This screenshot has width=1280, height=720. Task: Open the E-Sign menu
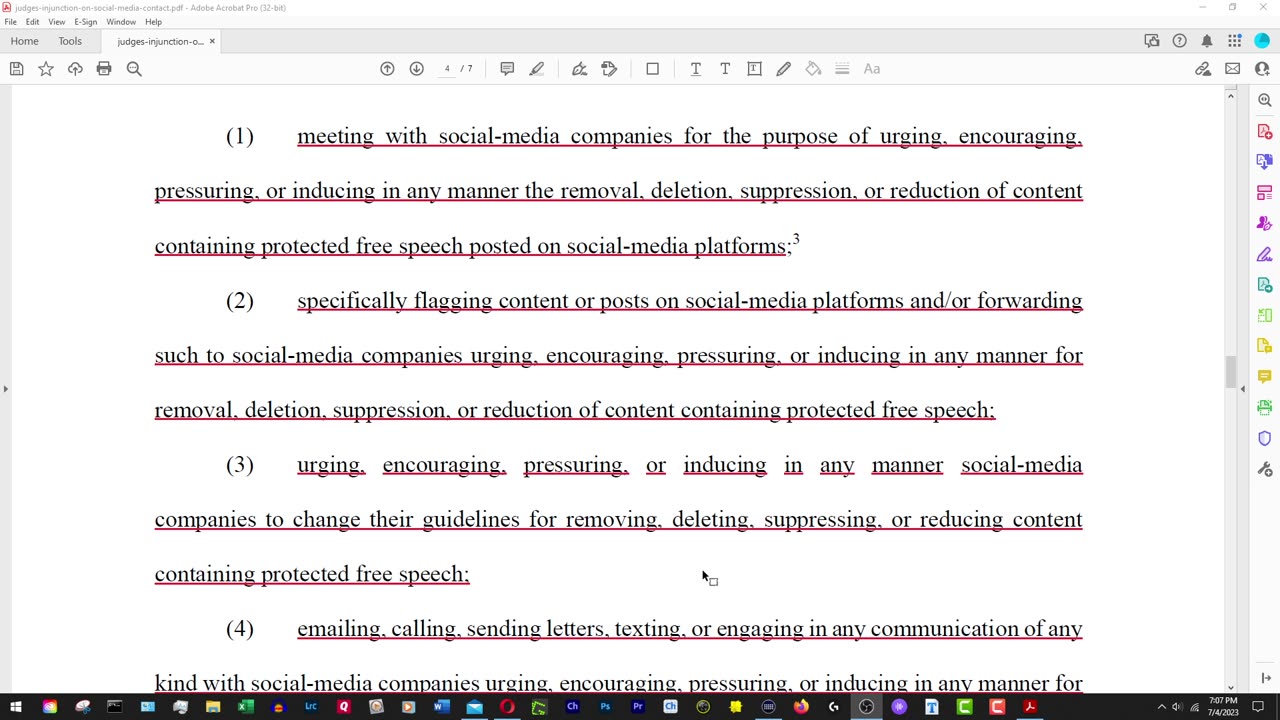[x=85, y=22]
